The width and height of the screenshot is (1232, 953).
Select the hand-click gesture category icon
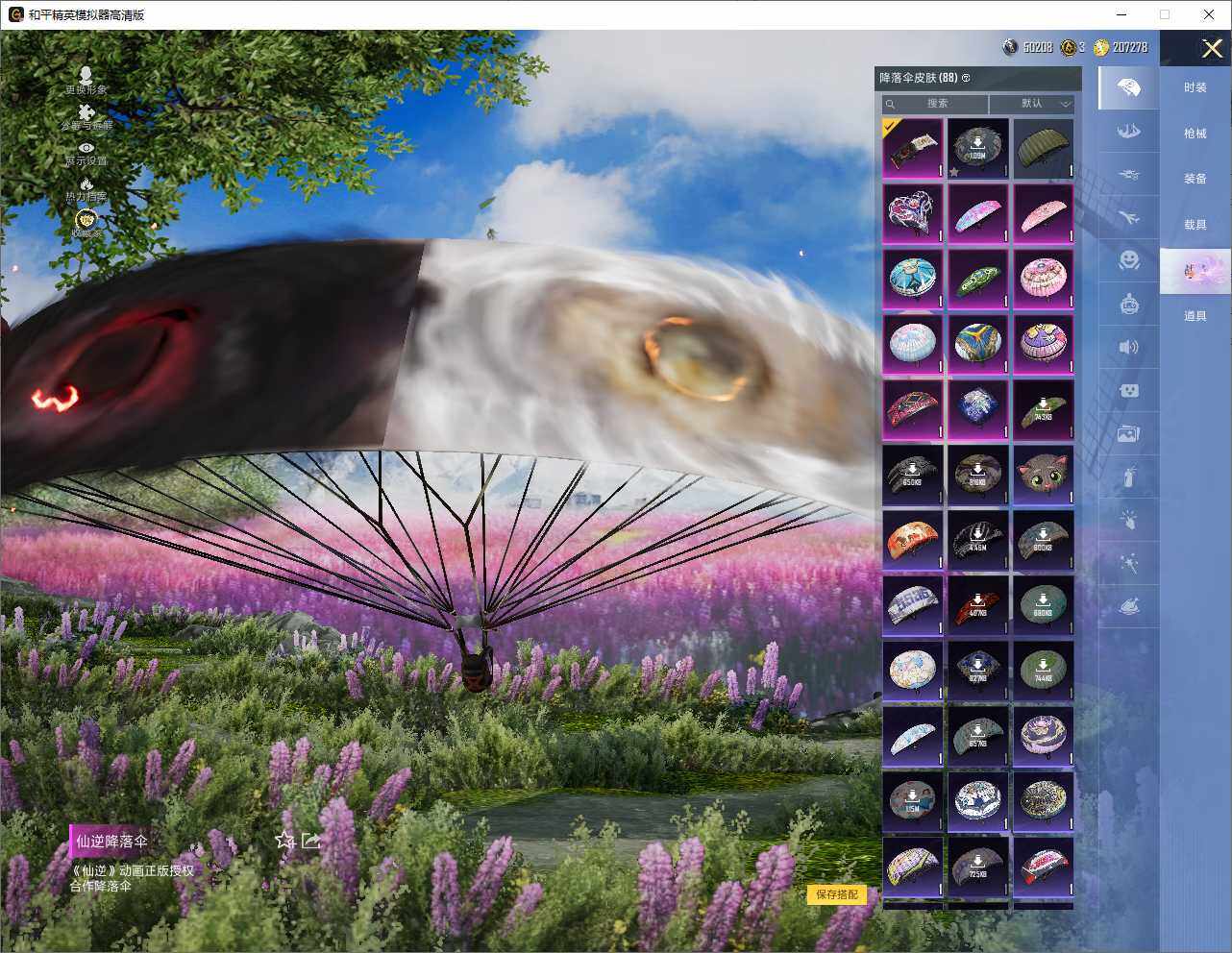pyautogui.click(x=1129, y=520)
